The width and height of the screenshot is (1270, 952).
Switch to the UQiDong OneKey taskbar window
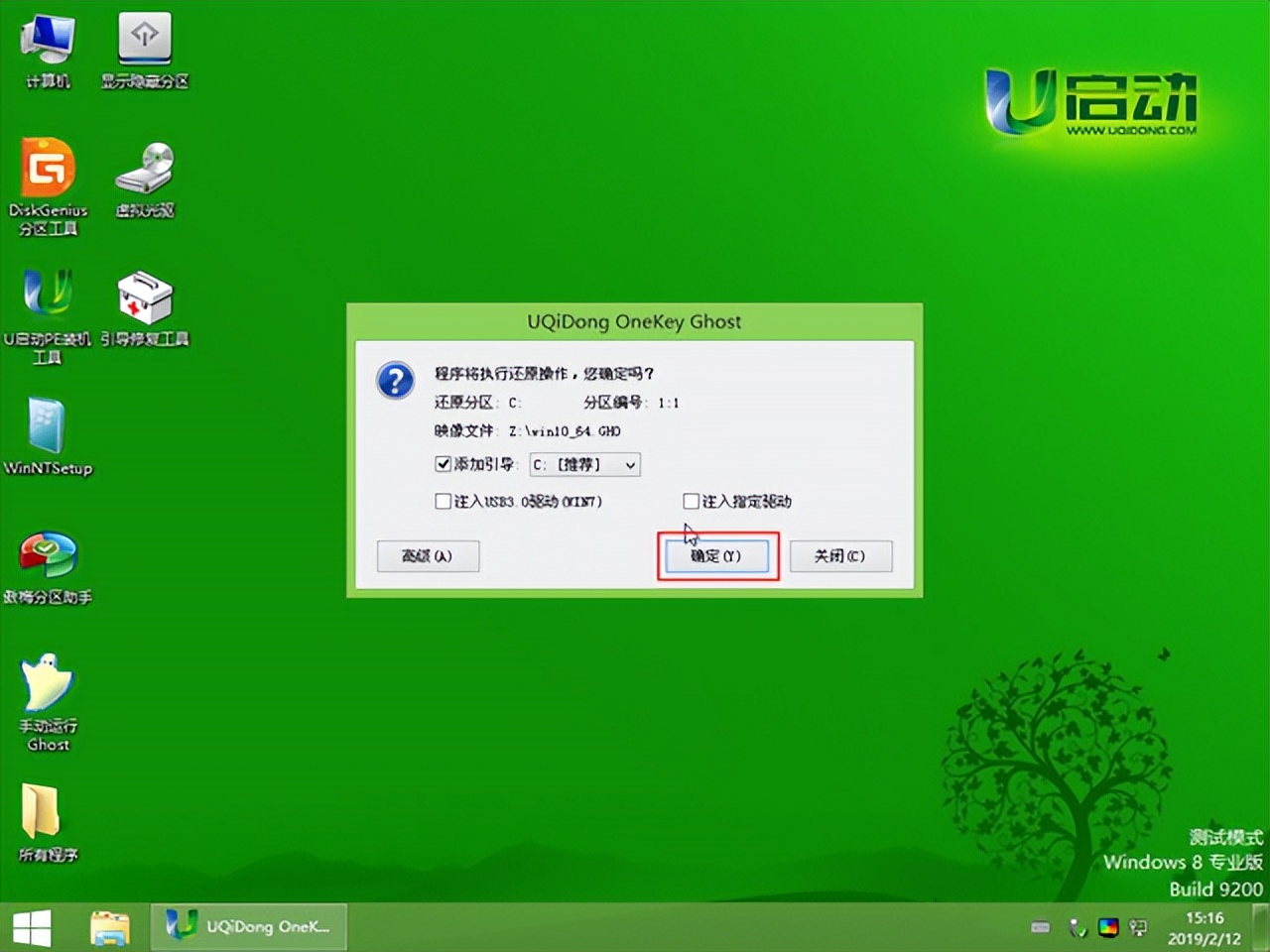248,926
